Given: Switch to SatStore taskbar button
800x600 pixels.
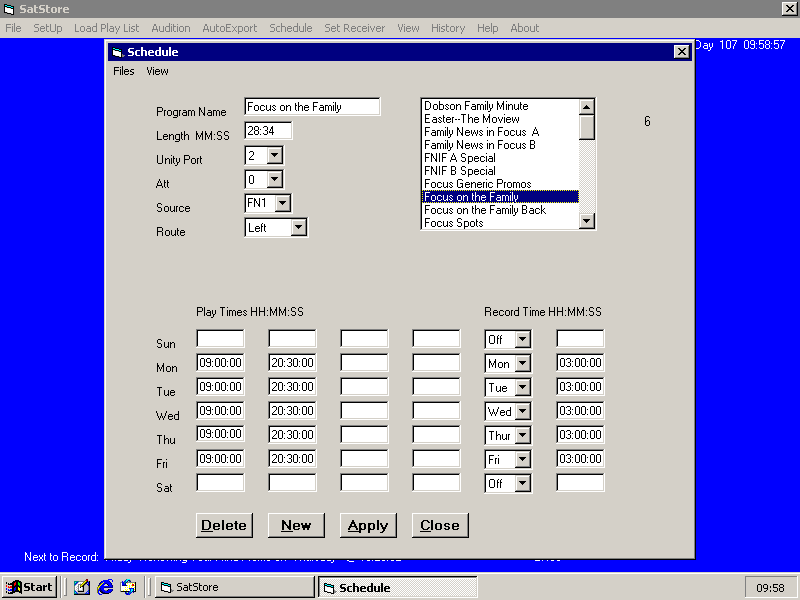Looking at the screenshot, I should [235, 587].
